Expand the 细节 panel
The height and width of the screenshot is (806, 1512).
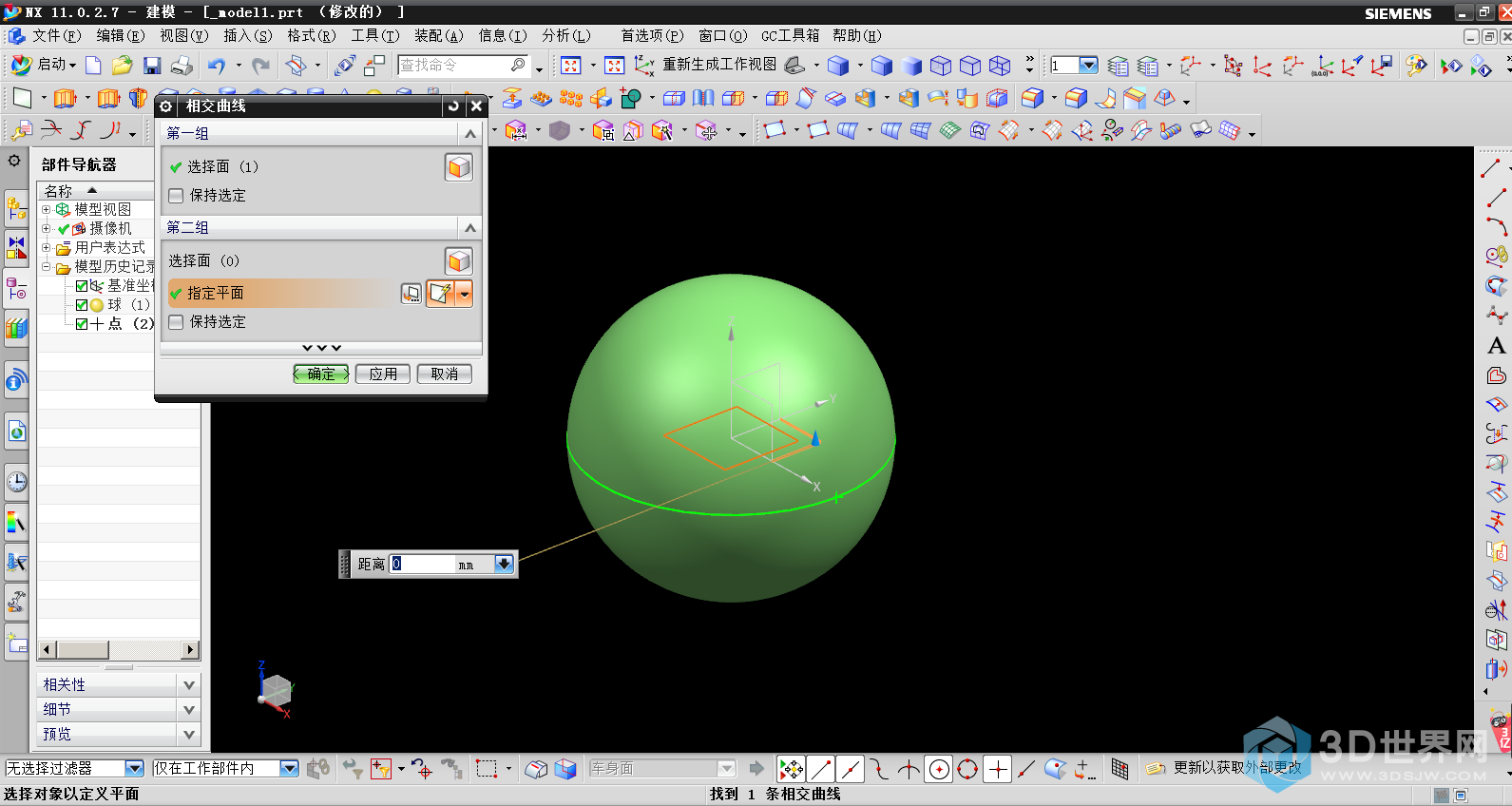(x=188, y=709)
